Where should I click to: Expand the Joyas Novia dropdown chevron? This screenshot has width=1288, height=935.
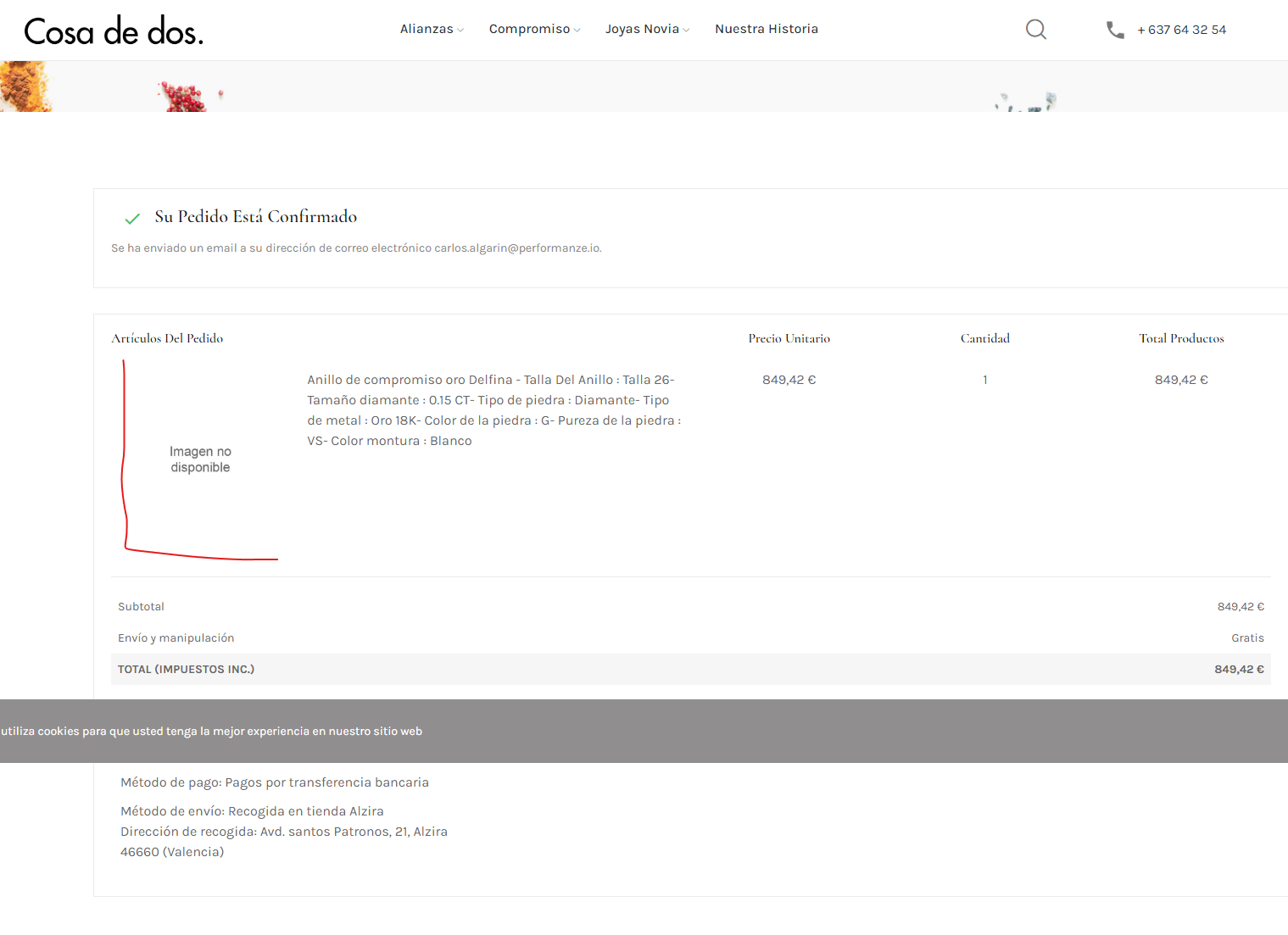point(686,31)
